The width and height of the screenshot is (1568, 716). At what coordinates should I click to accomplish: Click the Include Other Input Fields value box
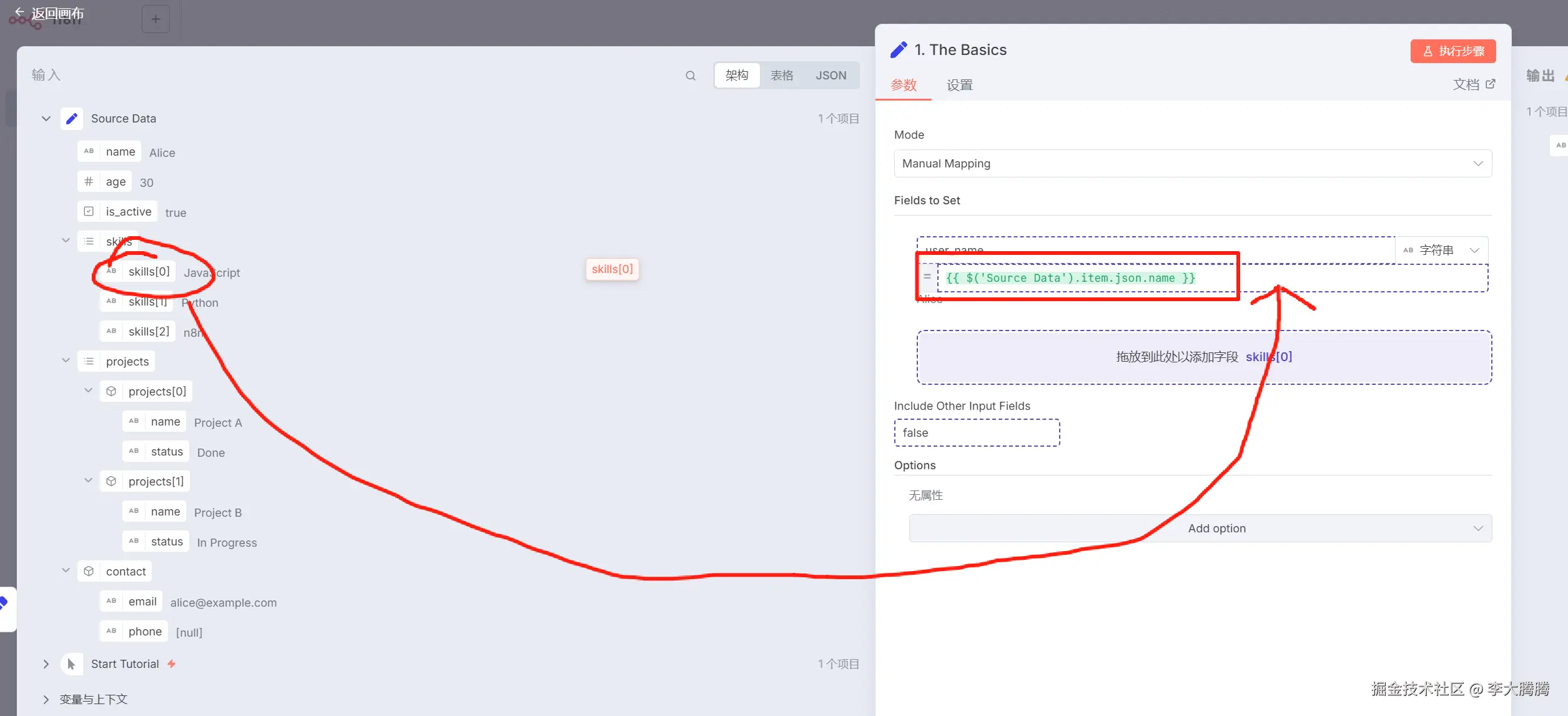pos(977,433)
